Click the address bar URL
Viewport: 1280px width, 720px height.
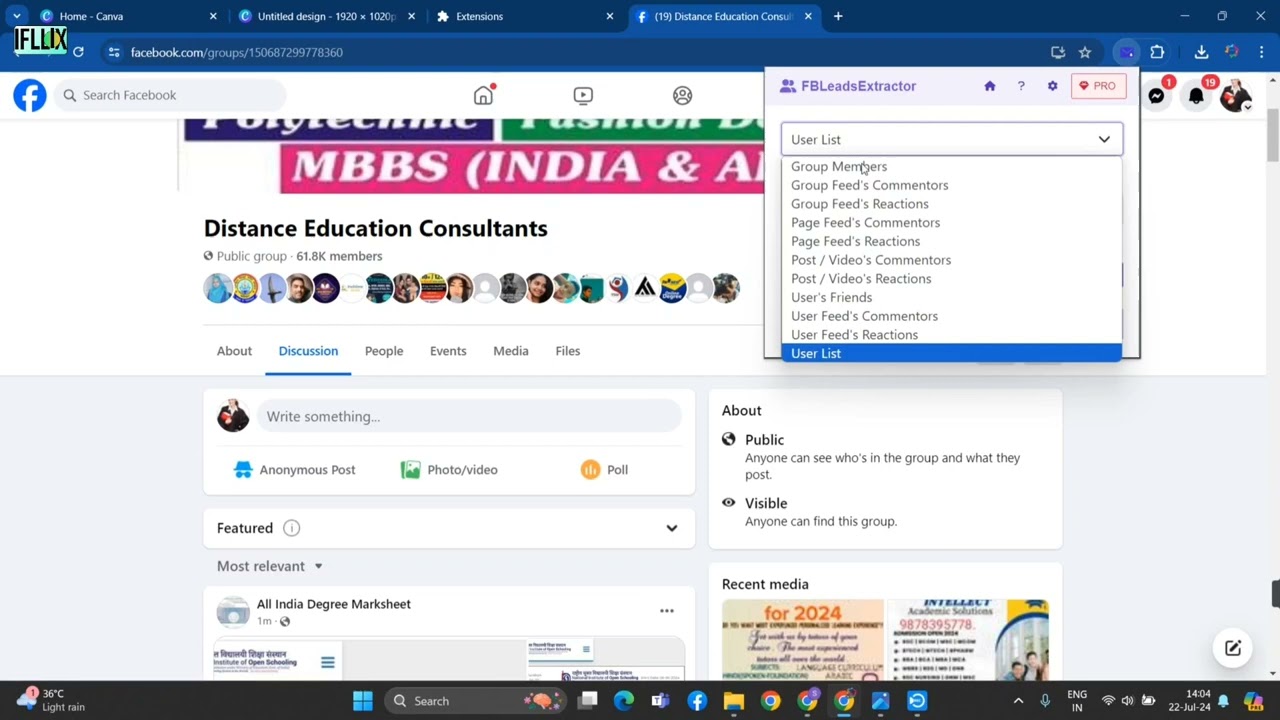(x=237, y=52)
